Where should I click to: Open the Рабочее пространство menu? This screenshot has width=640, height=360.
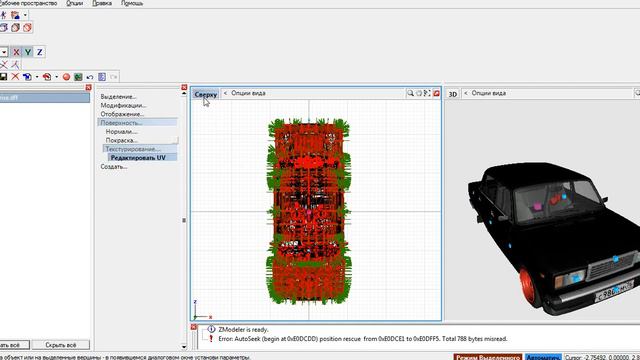point(29,3)
